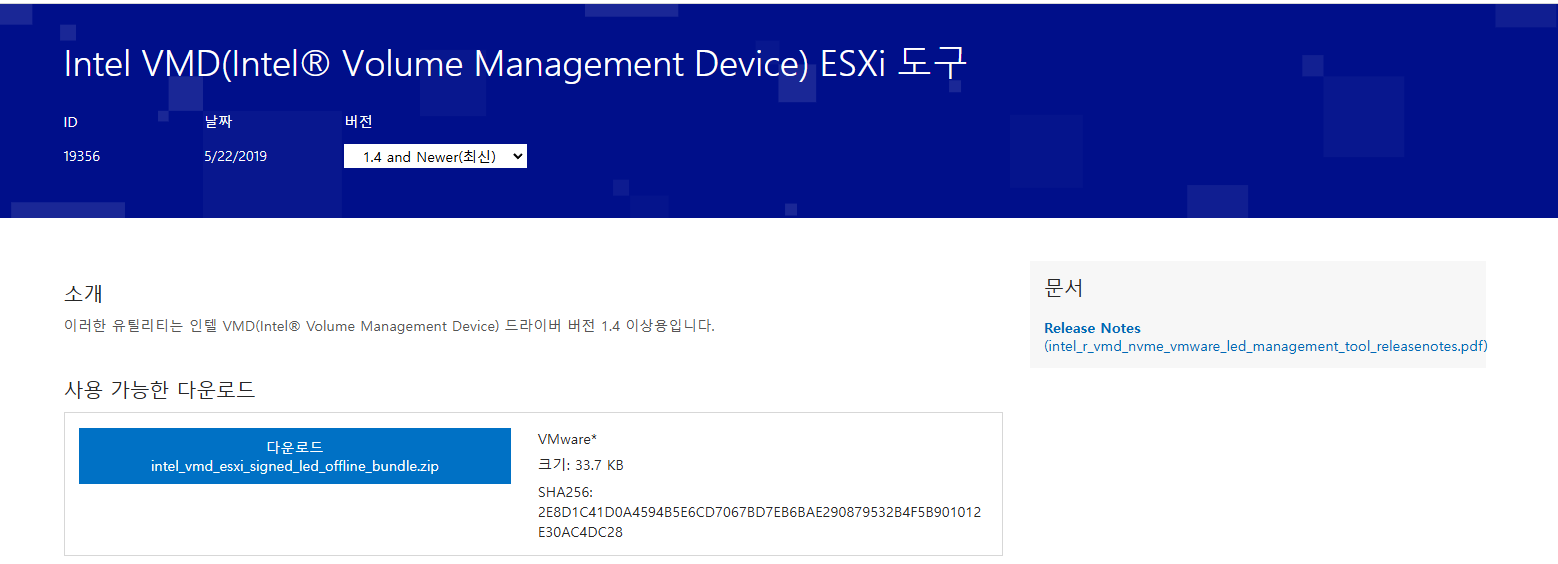
Task: Select the SHA256 checksum value text
Action: [759, 522]
